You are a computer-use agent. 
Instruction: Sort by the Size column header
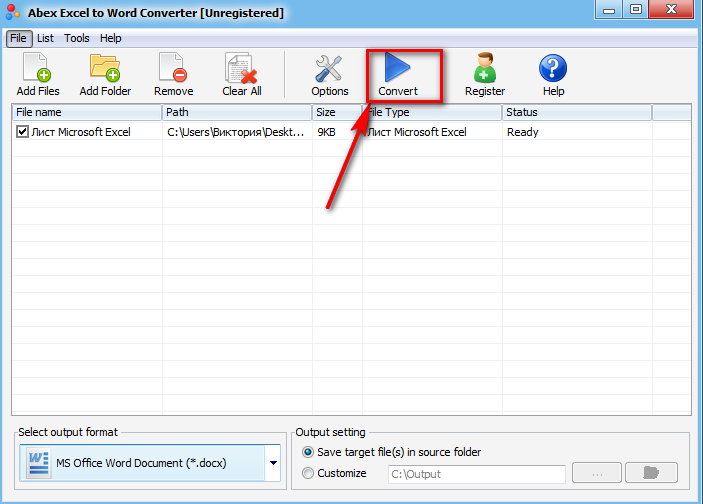click(337, 112)
